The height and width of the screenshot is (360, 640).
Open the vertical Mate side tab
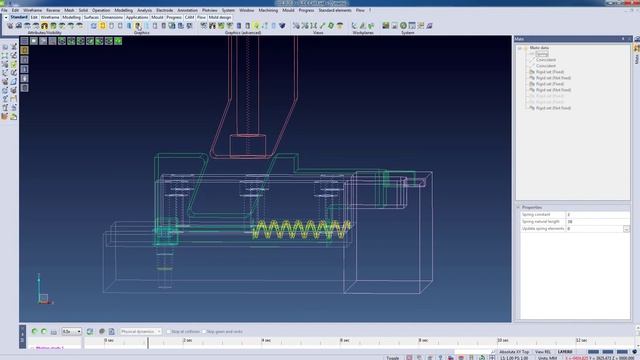pyautogui.click(x=636, y=58)
